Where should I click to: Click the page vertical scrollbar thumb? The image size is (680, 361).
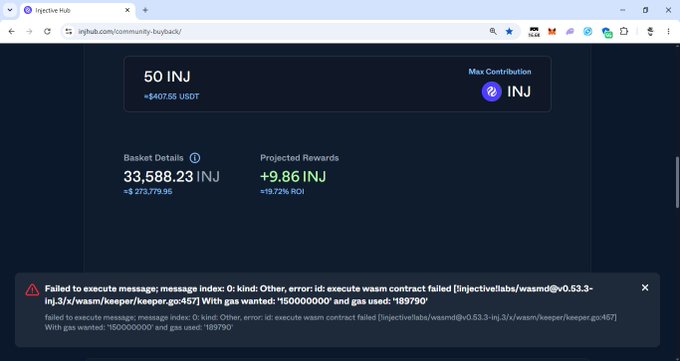(x=677, y=182)
